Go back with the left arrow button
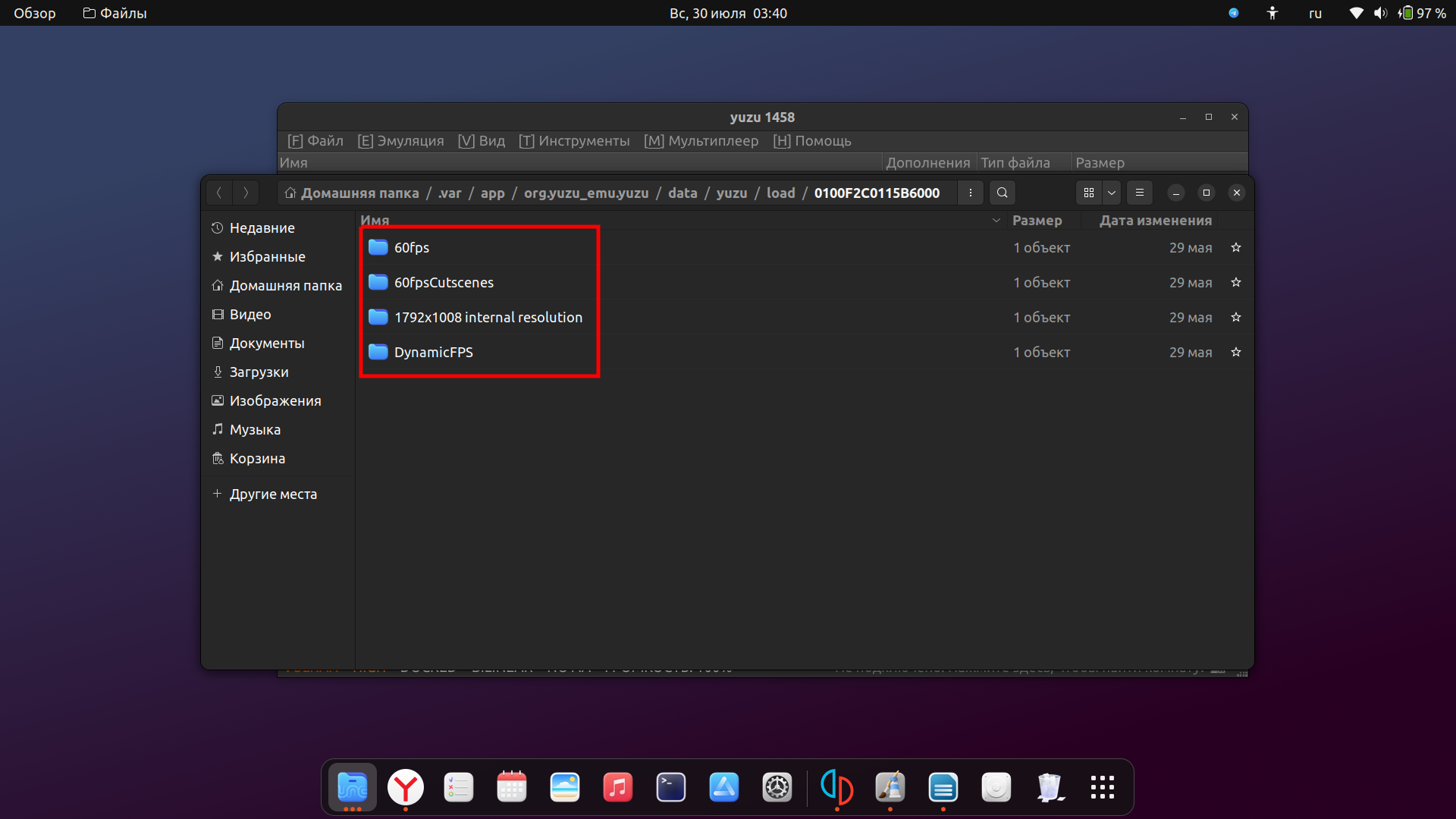 219,193
